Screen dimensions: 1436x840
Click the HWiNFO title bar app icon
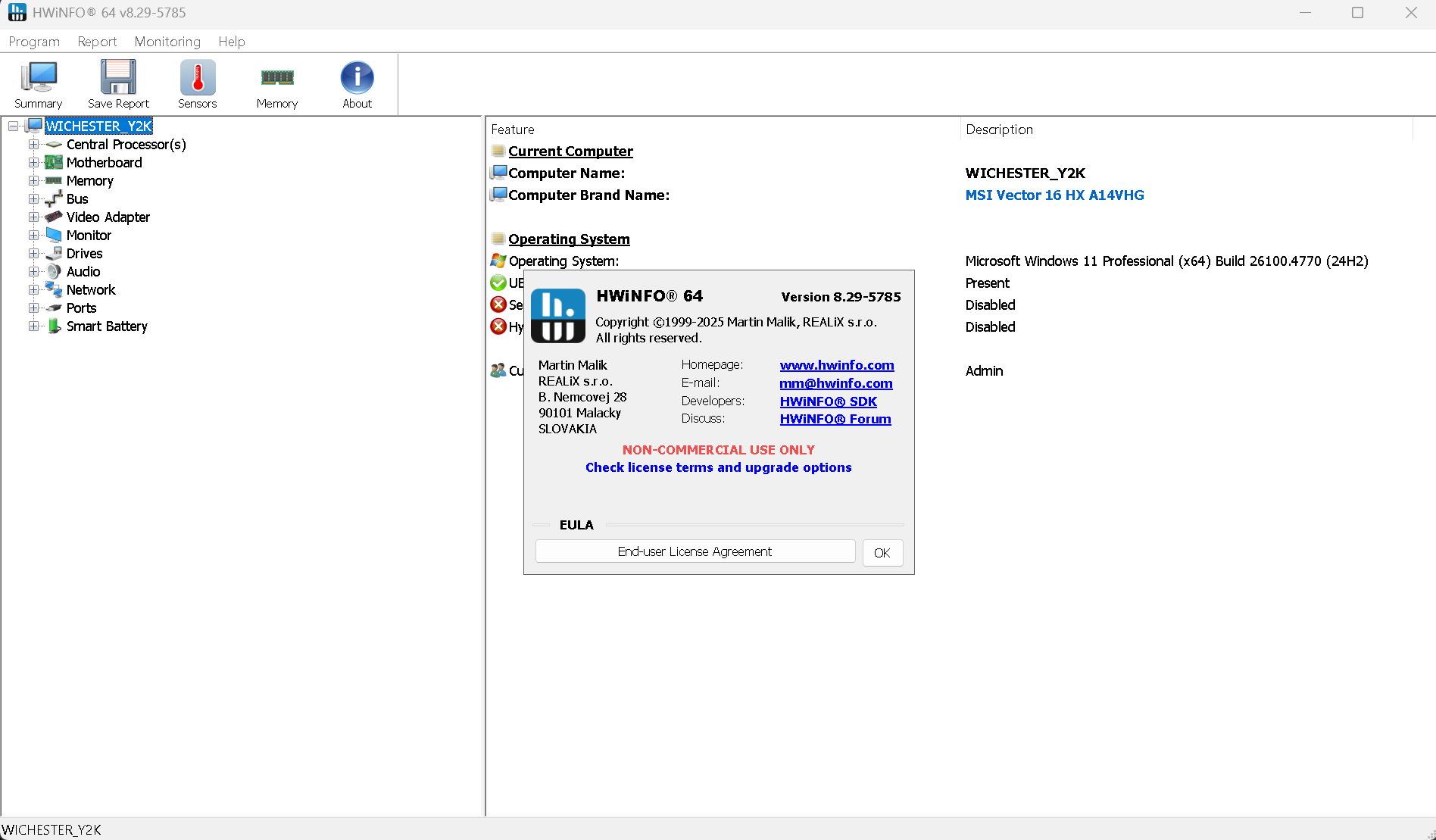(17, 12)
